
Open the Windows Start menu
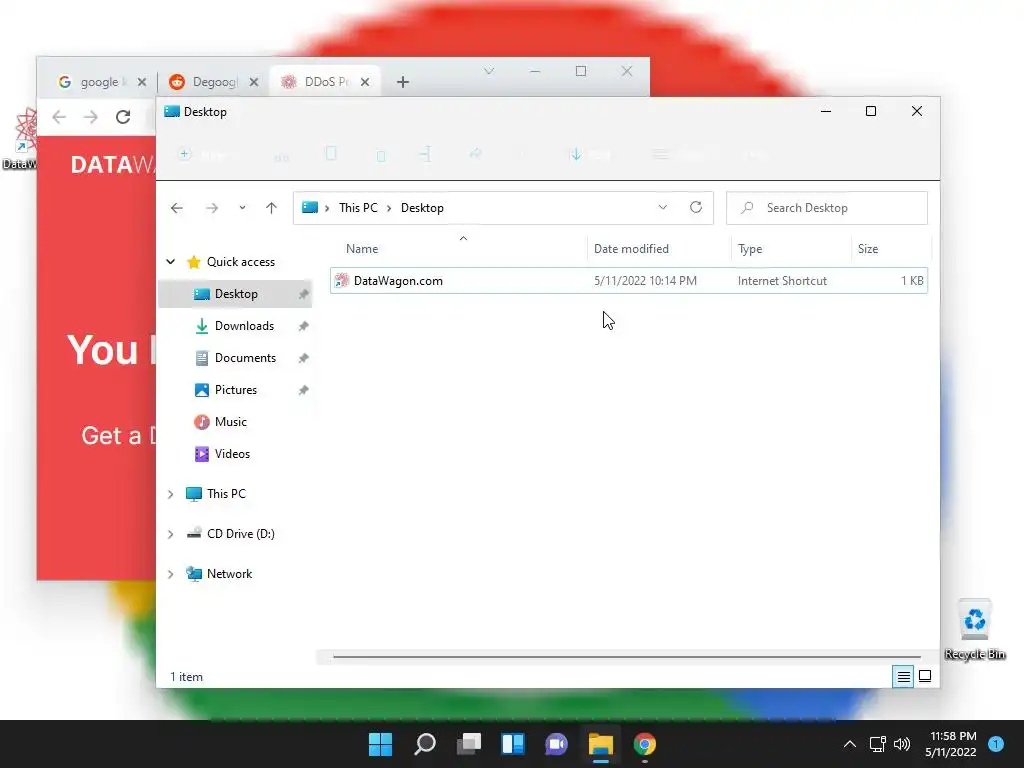(x=380, y=744)
